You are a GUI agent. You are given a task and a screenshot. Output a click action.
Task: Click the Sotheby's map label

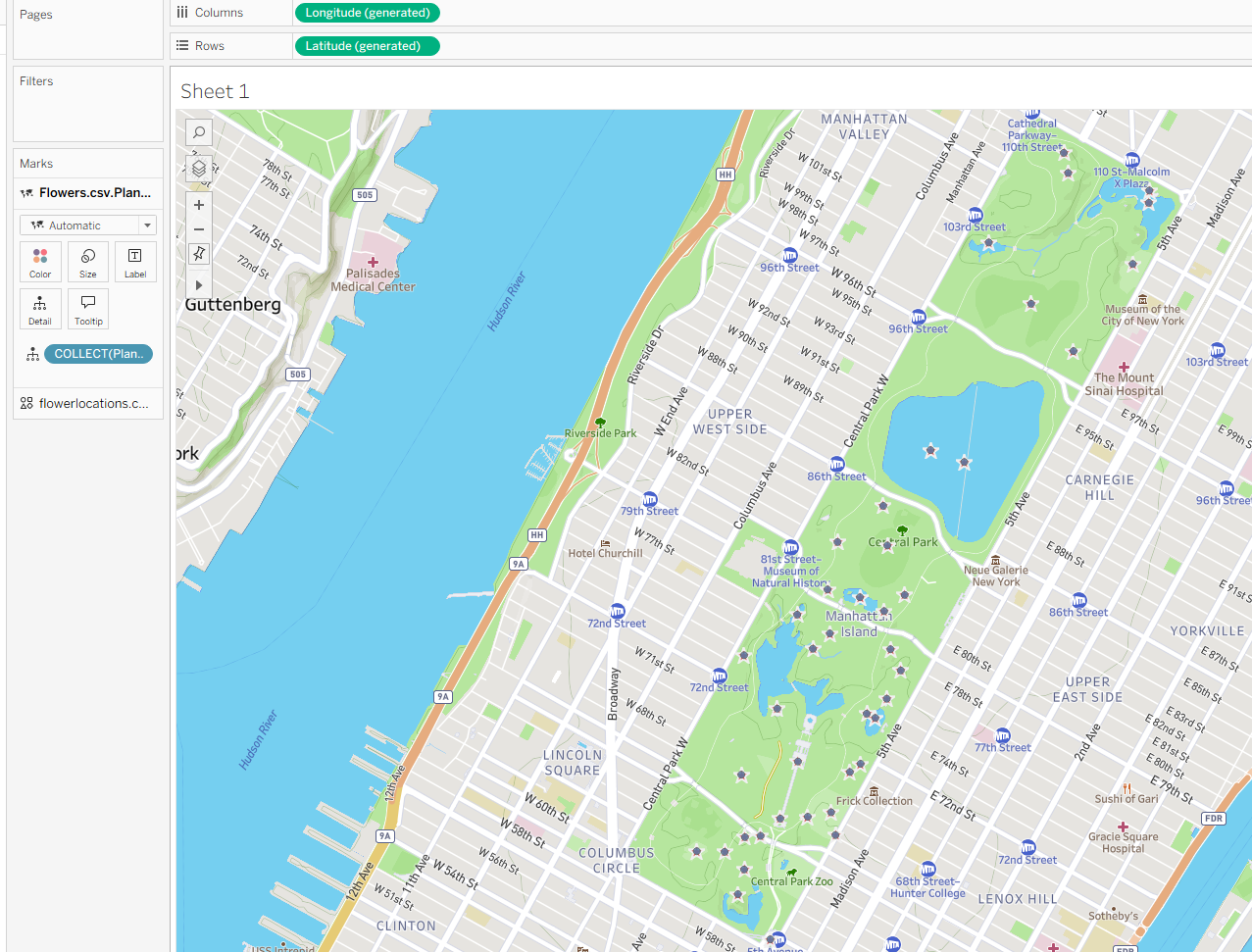point(1114,917)
